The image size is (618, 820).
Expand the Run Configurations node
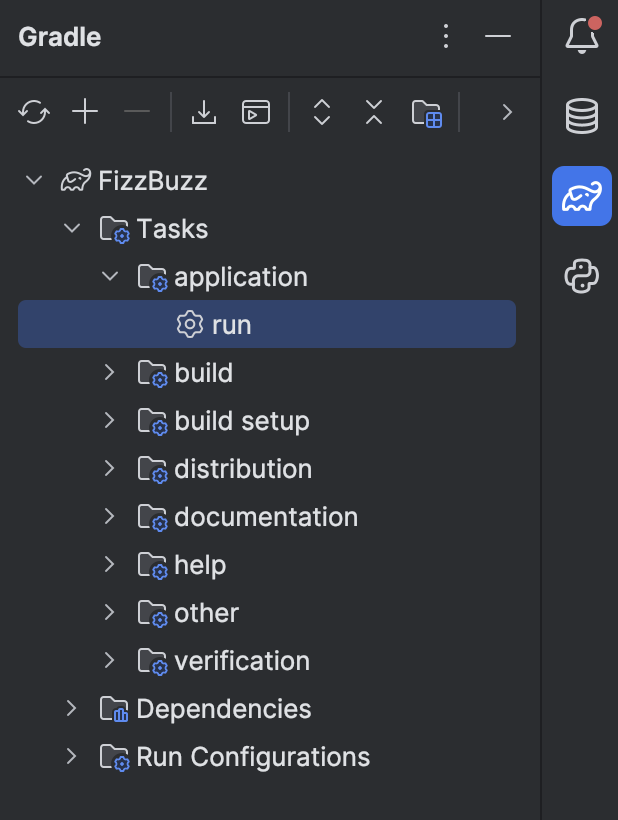71,756
